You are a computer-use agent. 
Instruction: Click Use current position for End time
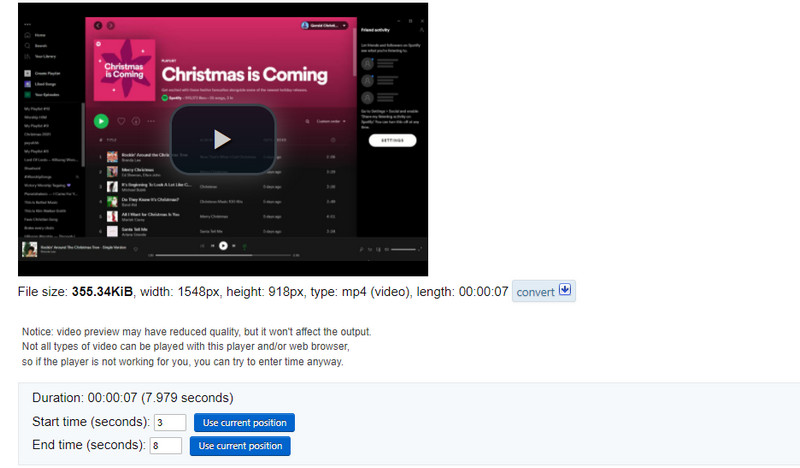[239, 446]
